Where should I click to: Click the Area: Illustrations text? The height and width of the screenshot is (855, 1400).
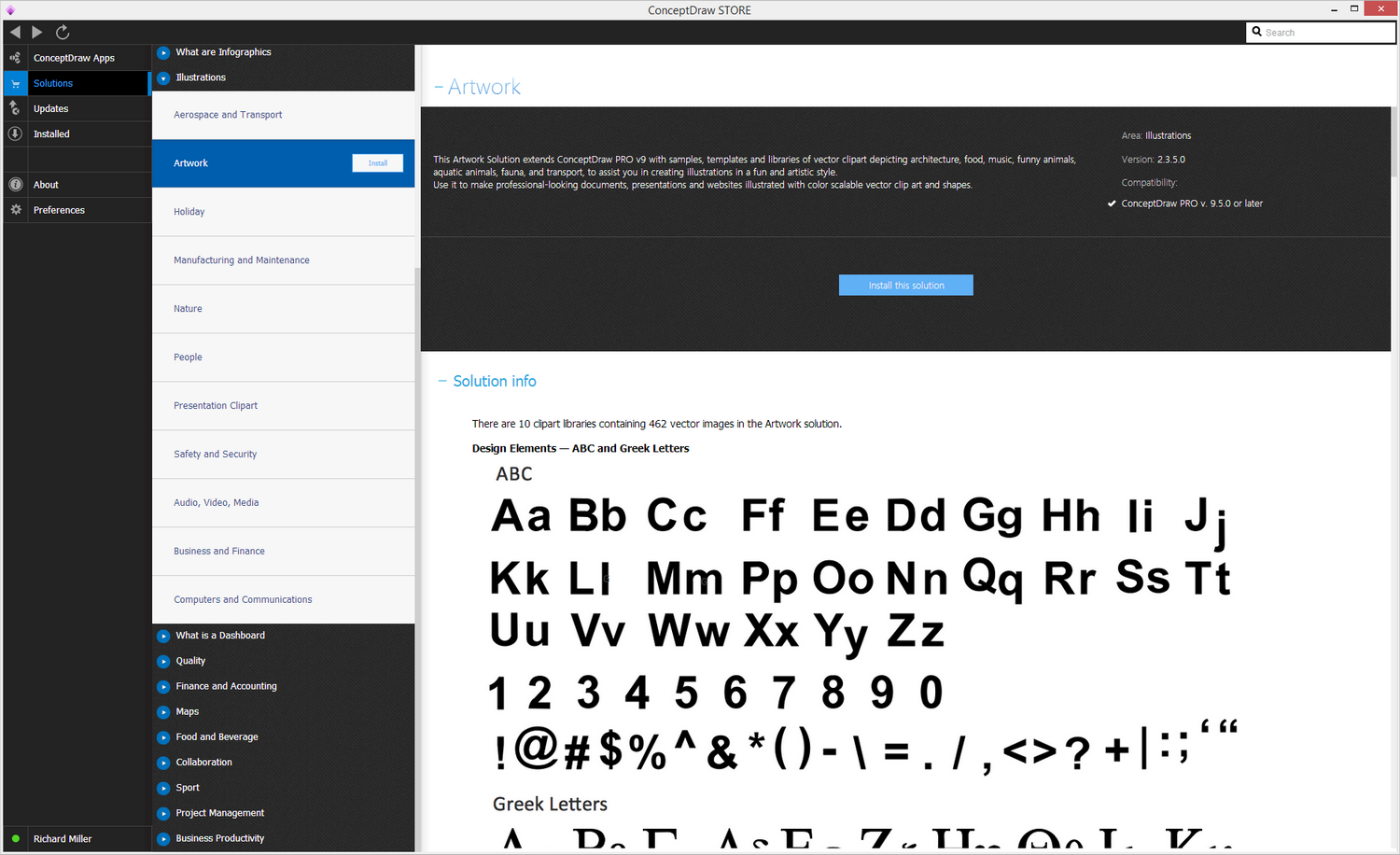coord(1156,135)
